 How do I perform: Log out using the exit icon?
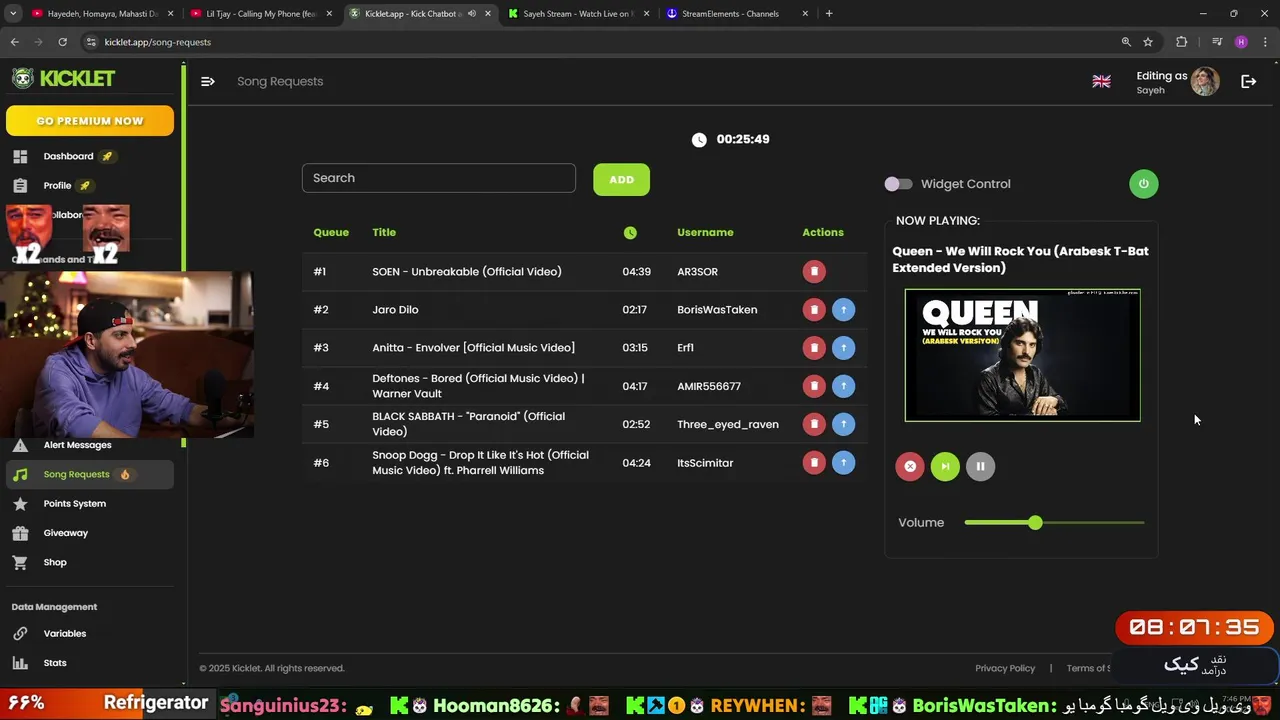1248,82
